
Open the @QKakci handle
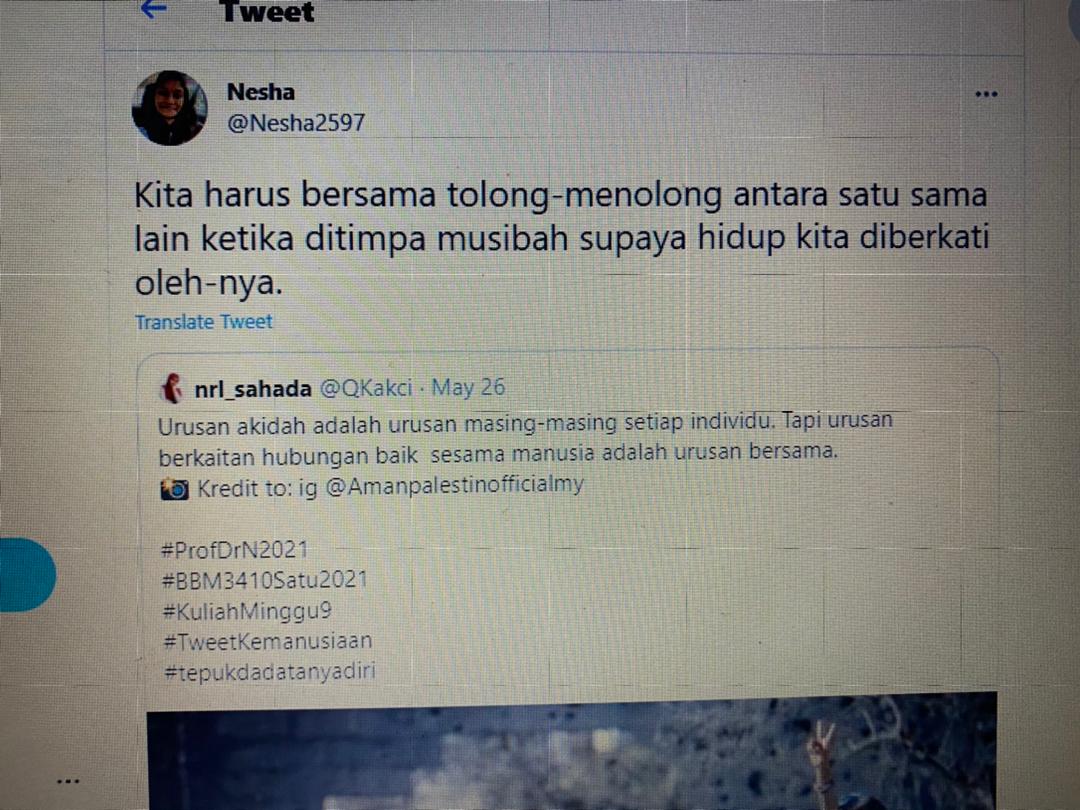click(366, 388)
